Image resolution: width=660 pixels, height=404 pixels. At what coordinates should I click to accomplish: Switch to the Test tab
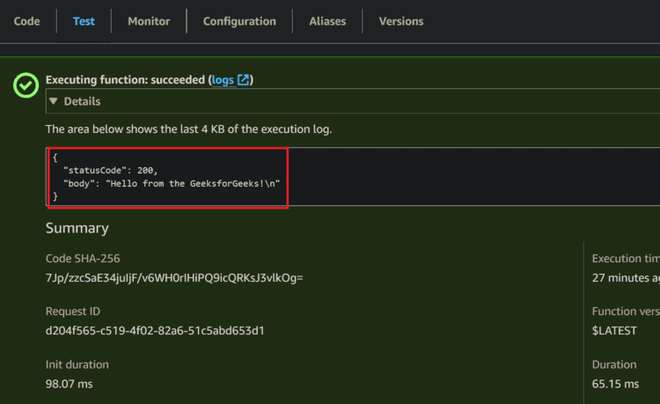84,21
